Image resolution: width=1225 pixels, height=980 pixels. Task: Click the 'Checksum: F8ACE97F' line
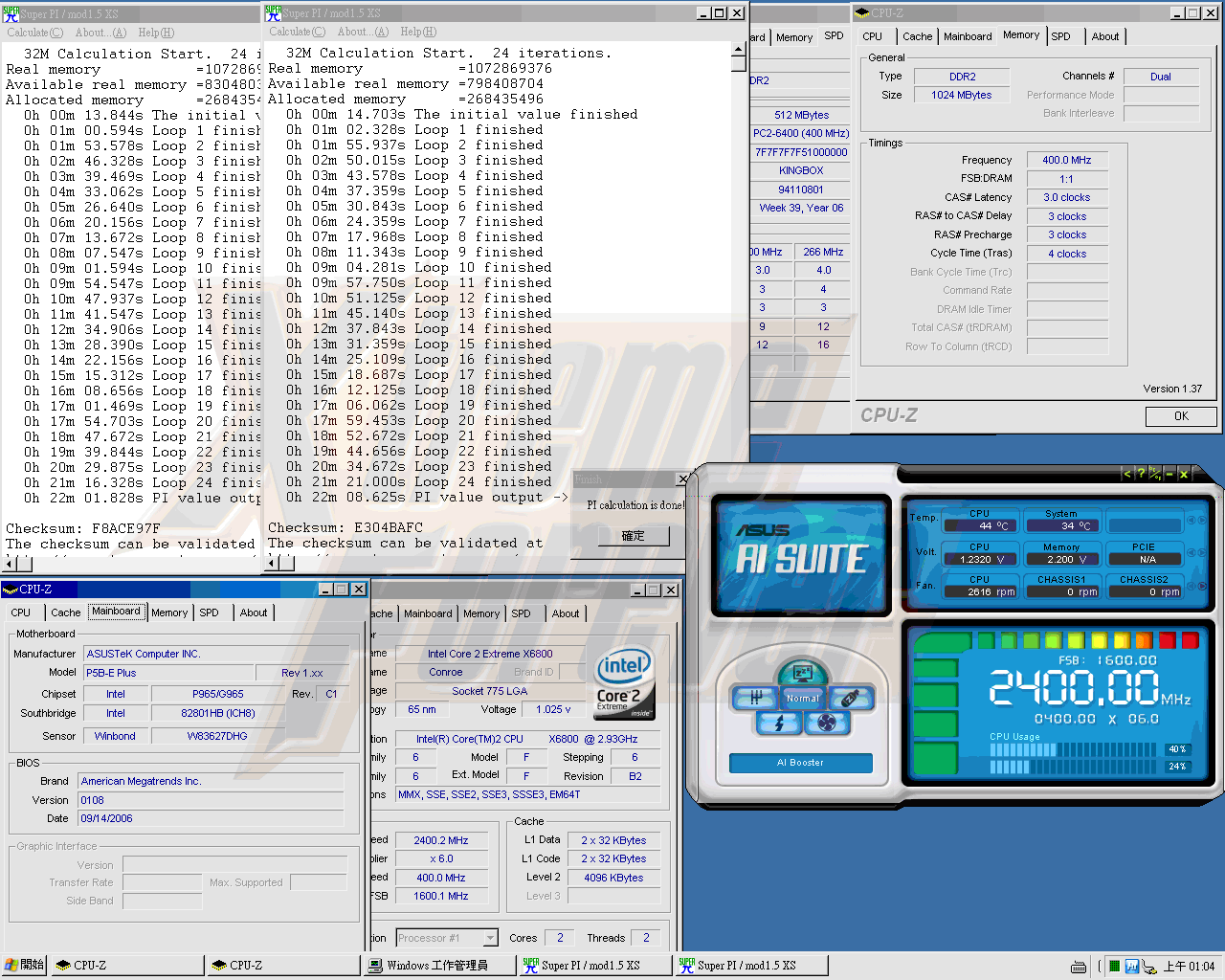pos(82,528)
